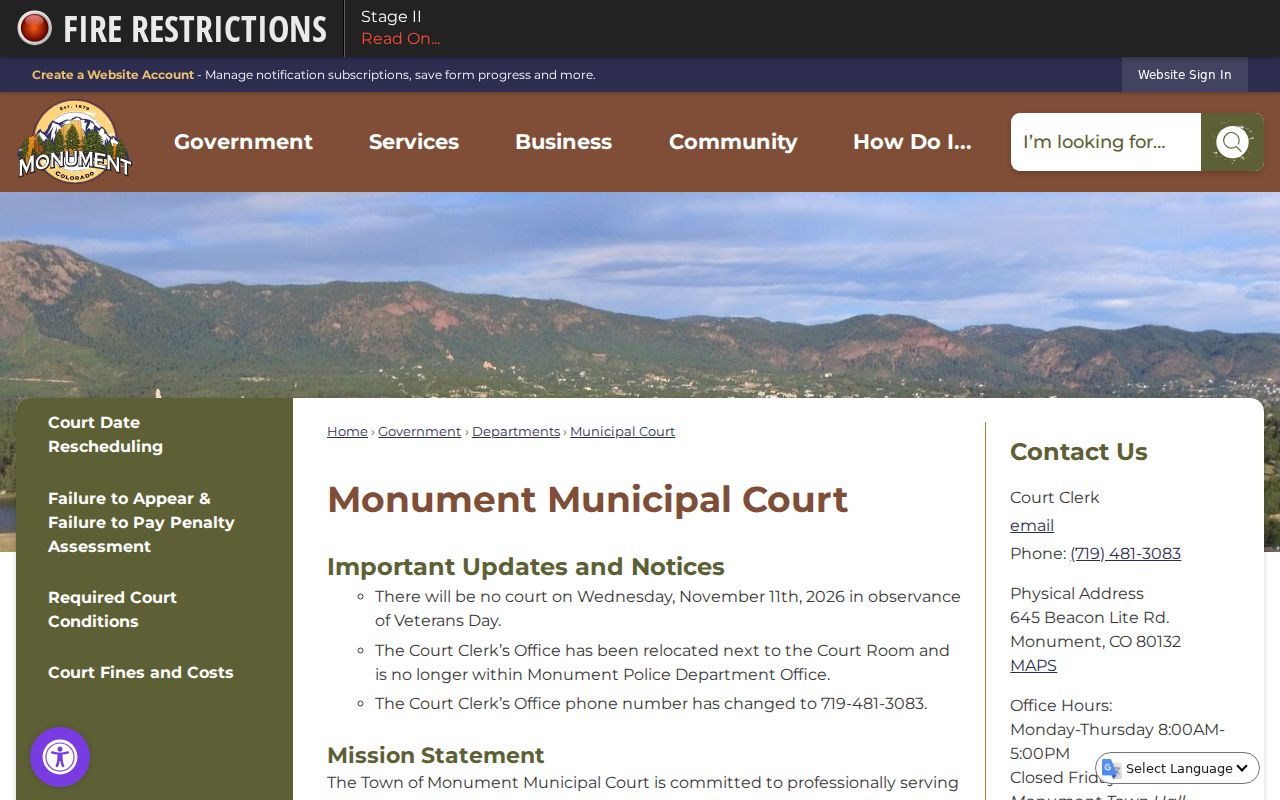1280x800 pixels.
Task: Click the Municipal Court breadcrumb link
Action: 622,432
